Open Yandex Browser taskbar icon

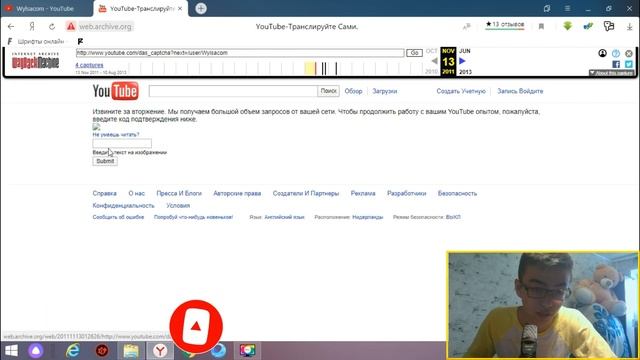tap(160, 351)
